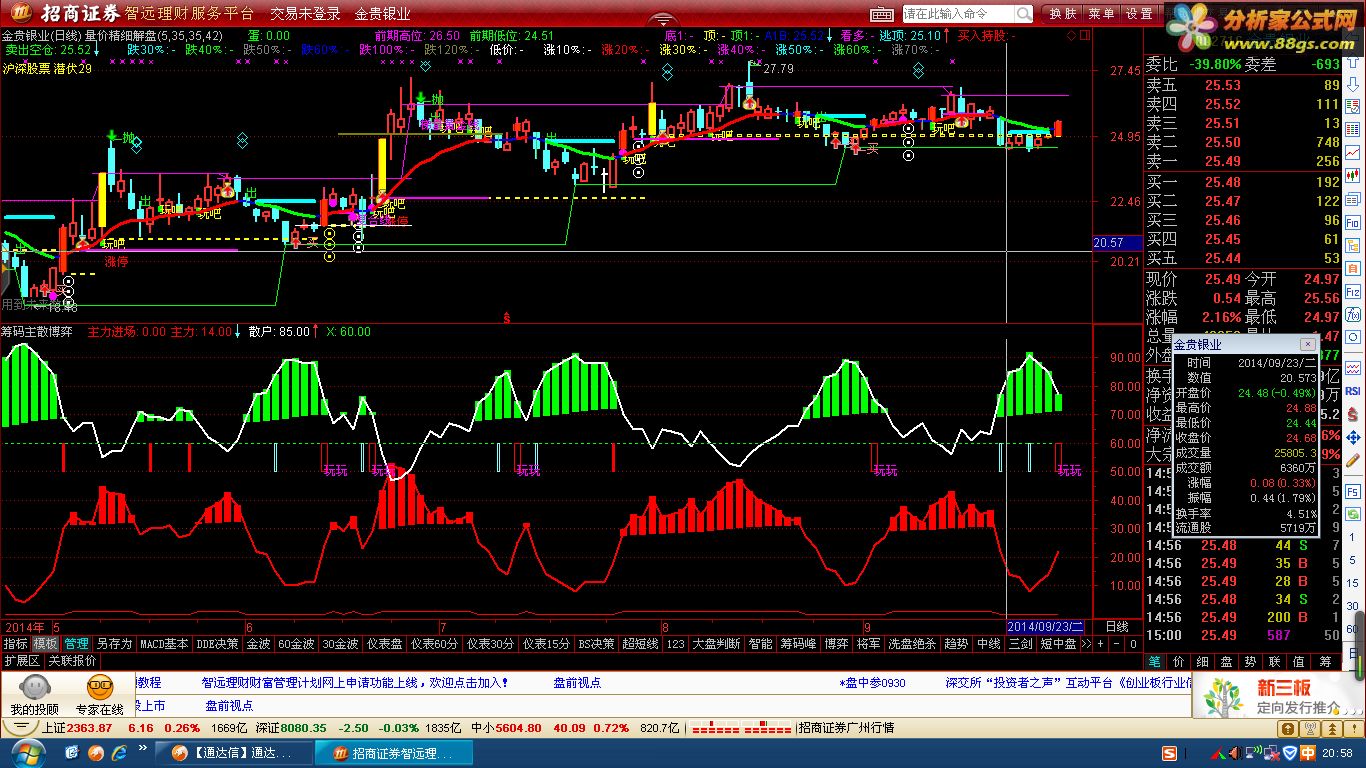Toggle the 笔 tick detail panel tab

[1155, 661]
